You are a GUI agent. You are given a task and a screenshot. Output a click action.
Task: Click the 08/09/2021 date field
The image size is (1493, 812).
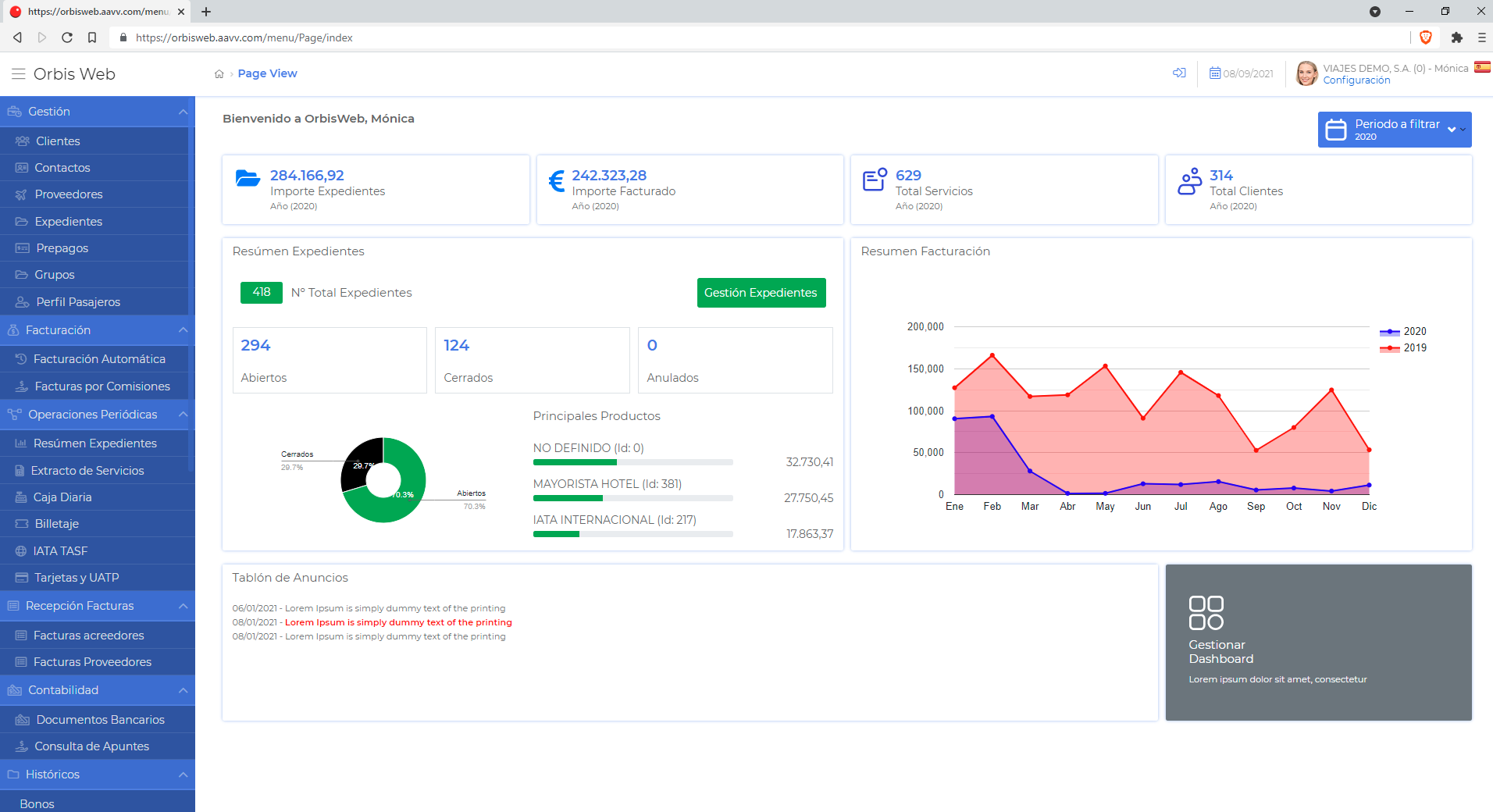pyautogui.click(x=1241, y=73)
